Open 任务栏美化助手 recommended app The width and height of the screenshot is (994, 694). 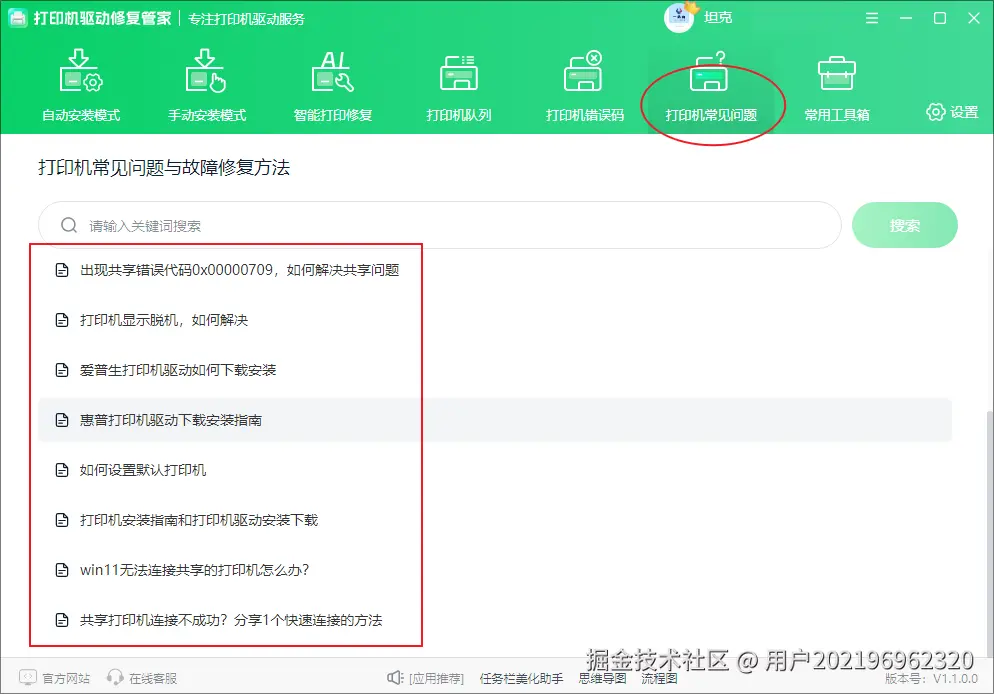[x=521, y=679]
